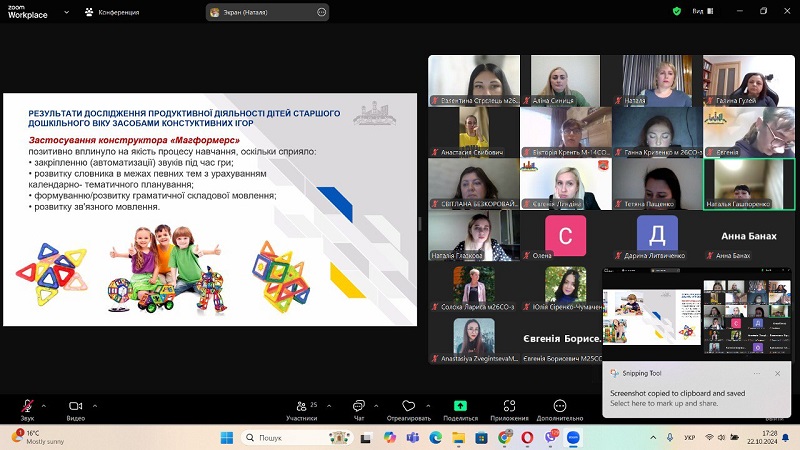Screen dimensions: 800x450
Task: Open Viber from the taskbar
Action: pos(551,437)
